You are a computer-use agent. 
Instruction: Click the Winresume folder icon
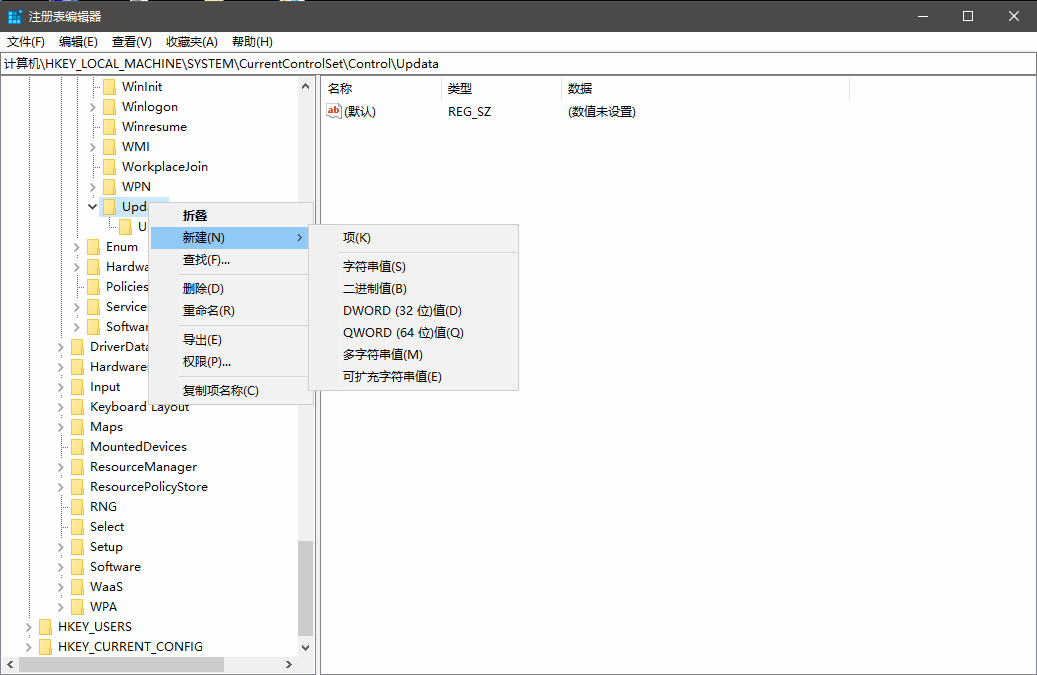(x=110, y=127)
